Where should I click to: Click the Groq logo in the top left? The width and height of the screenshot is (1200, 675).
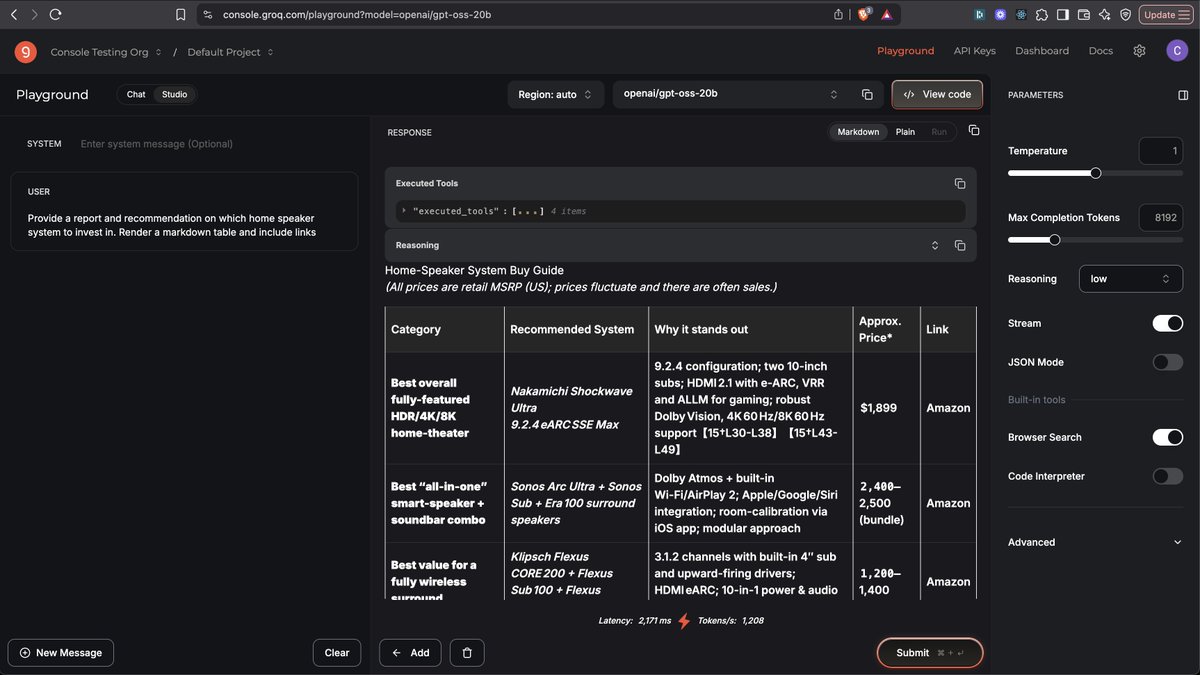coord(25,51)
